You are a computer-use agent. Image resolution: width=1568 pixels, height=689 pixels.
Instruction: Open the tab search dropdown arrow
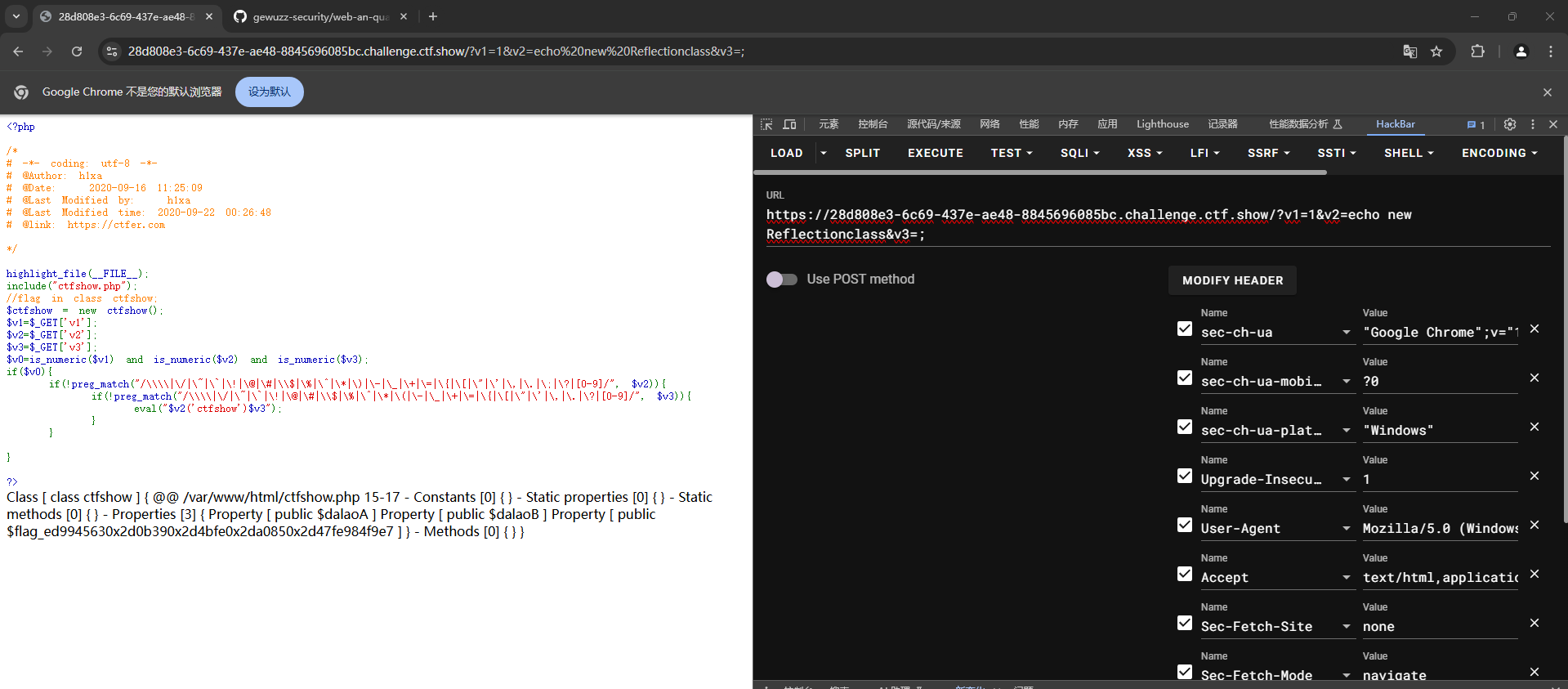coord(16,16)
